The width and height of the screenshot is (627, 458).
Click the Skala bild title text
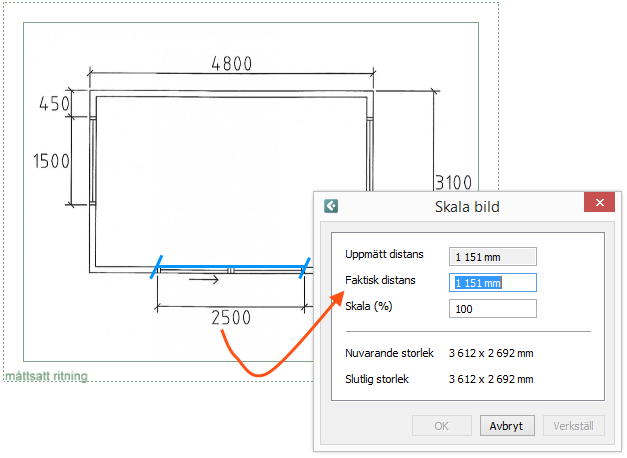click(x=467, y=207)
